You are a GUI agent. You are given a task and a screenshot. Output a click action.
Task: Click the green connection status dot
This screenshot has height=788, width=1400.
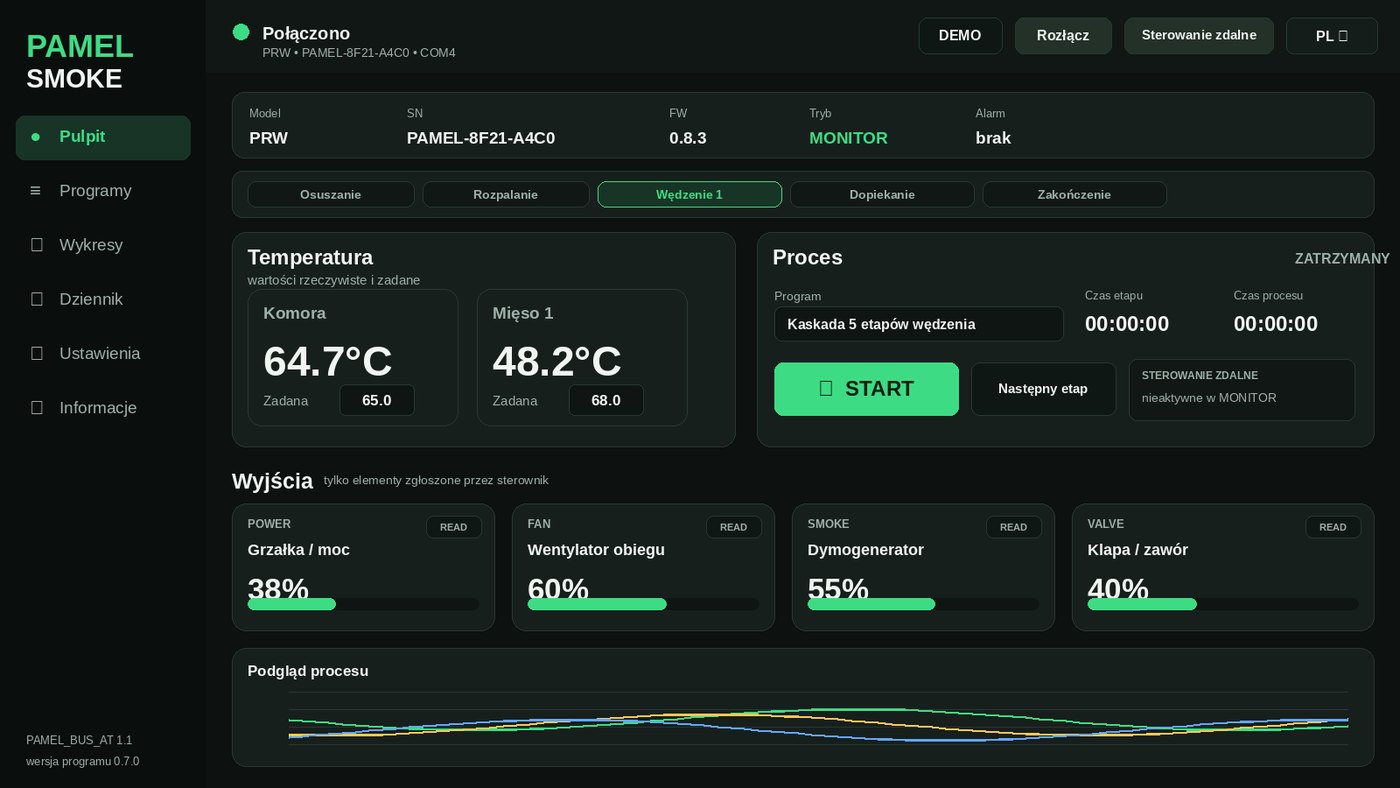241,32
